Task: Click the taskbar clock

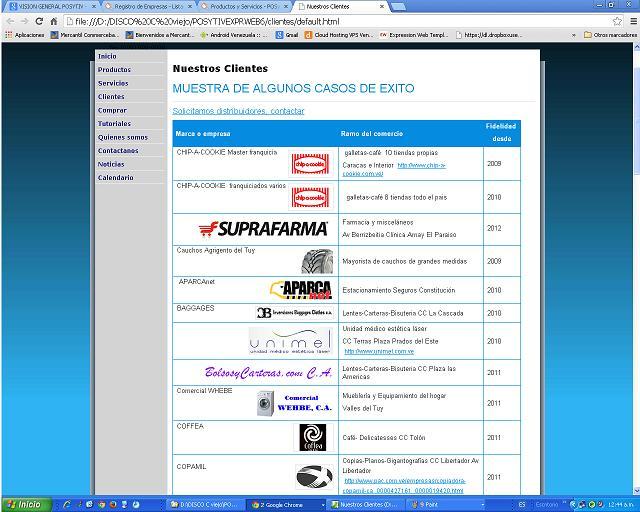Action: tap(620, 505)
